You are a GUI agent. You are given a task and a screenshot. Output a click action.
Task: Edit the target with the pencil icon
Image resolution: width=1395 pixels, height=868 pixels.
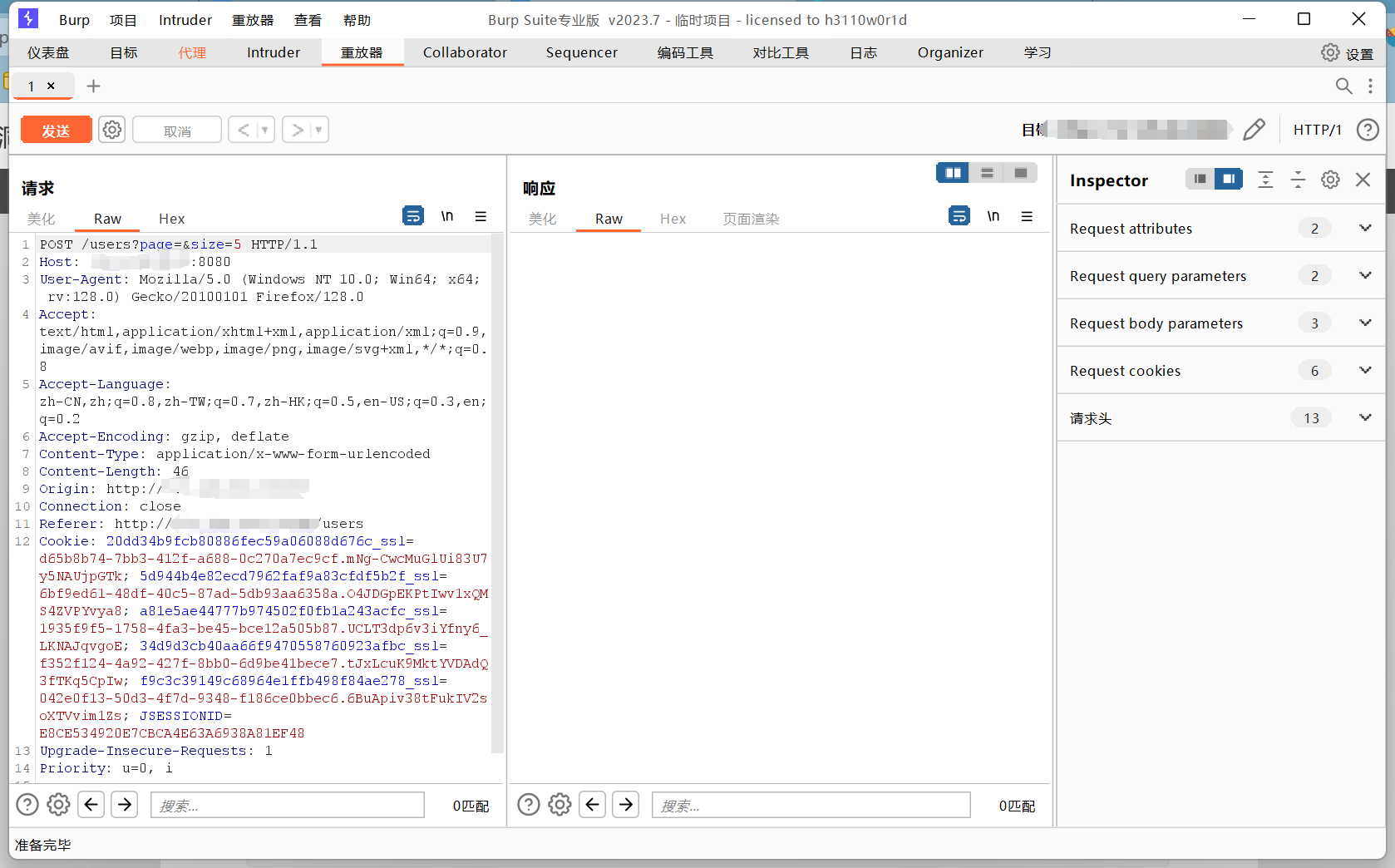pos(1254,129)
